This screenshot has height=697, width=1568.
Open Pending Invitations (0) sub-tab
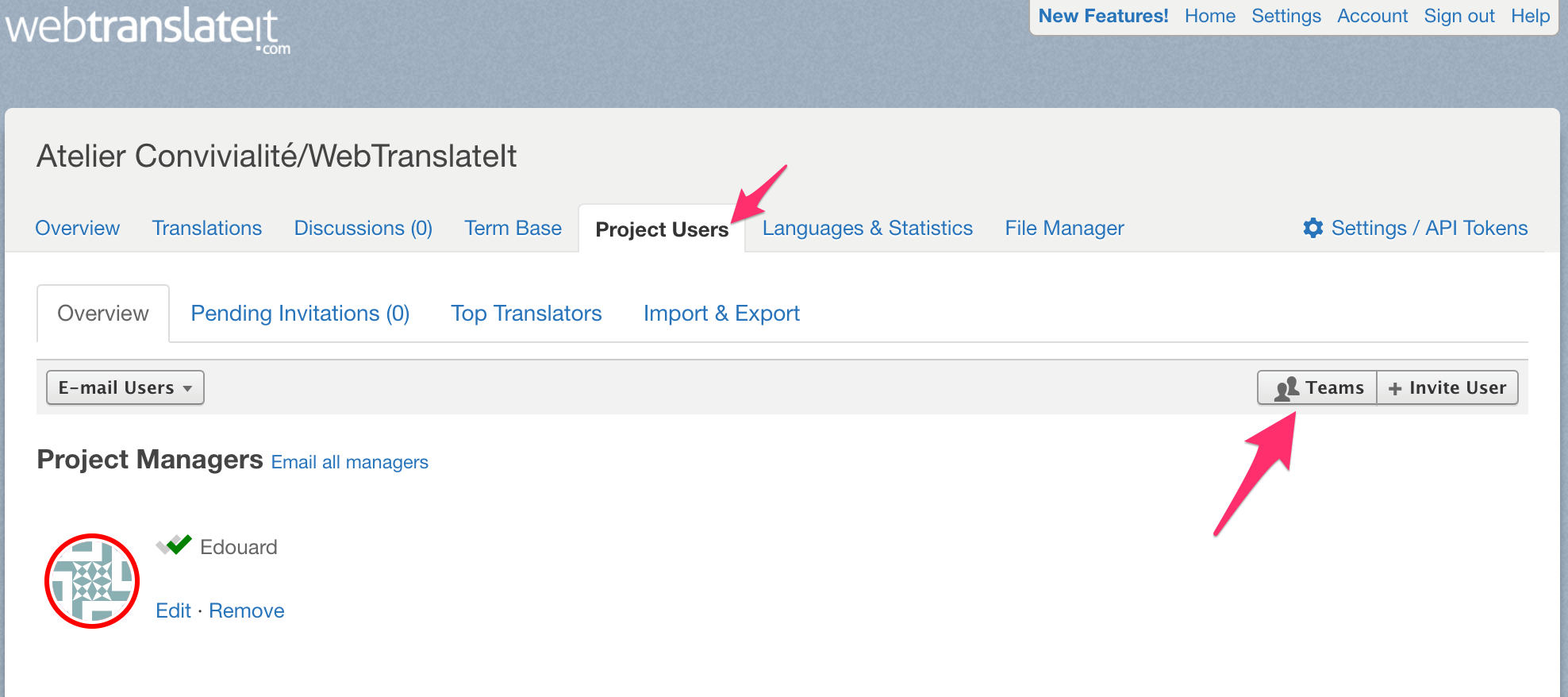tap(300, 314)
